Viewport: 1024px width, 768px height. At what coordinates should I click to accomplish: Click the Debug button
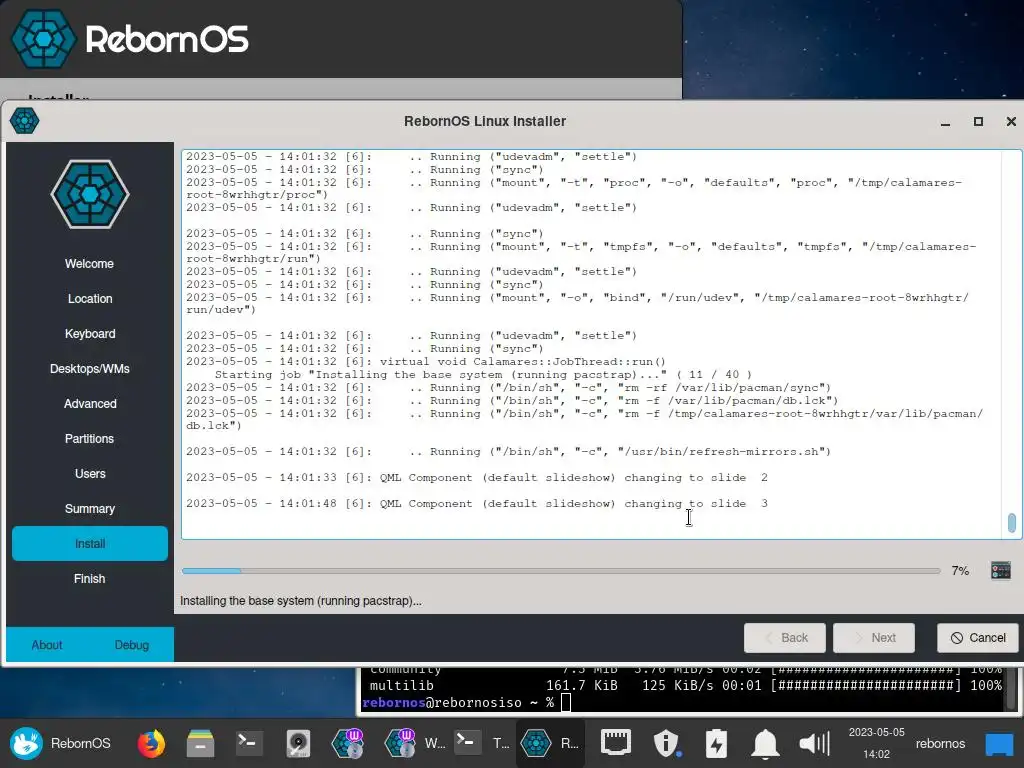point(132,645)
